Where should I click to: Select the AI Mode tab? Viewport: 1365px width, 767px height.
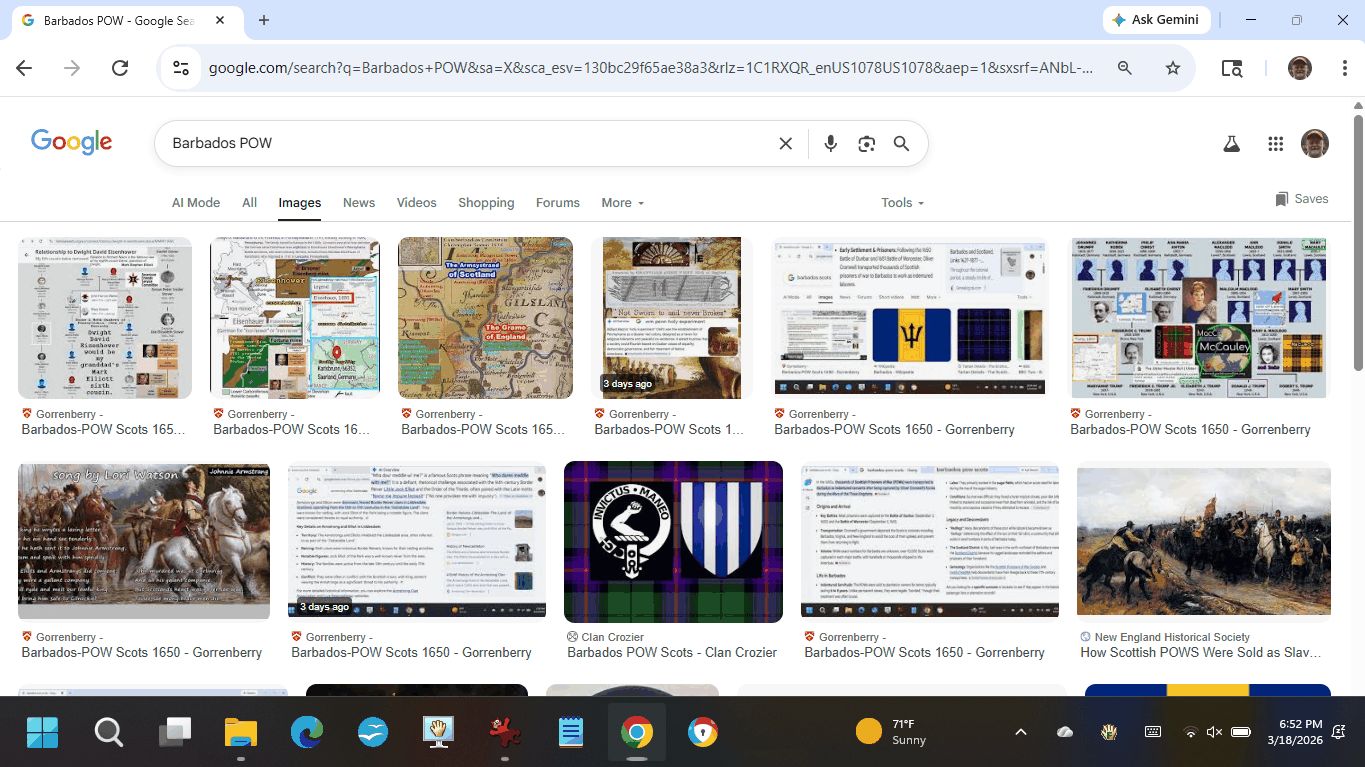tap(196, 203)
